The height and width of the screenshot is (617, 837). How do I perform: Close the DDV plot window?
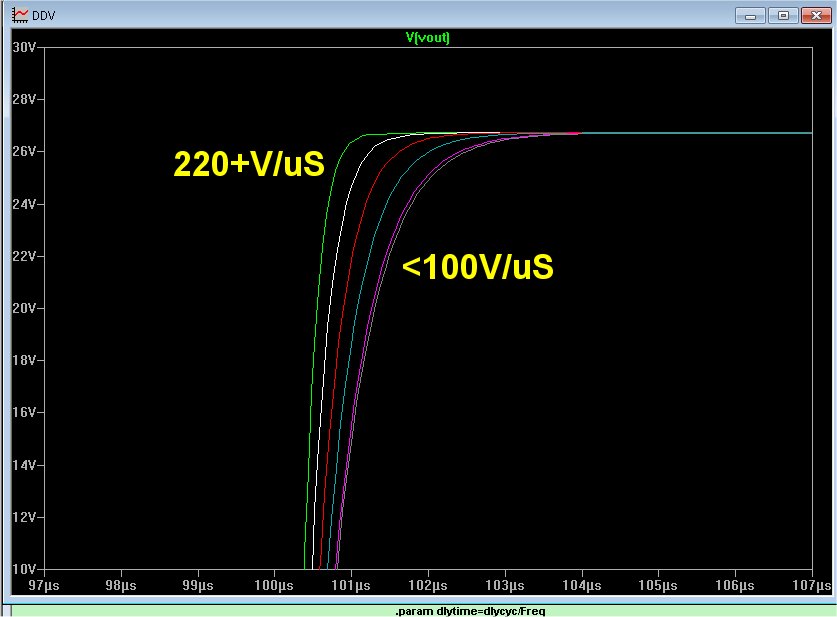tap(816, 15)
